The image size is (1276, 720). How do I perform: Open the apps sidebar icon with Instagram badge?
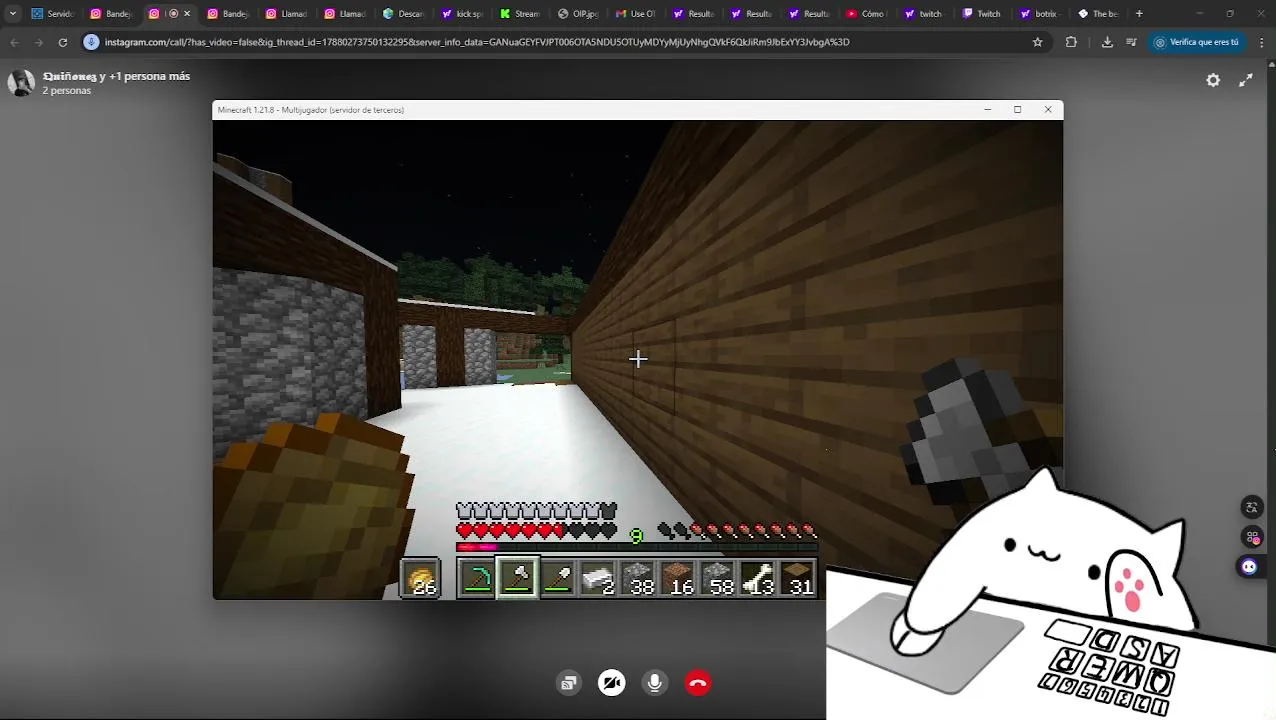coord(1250,537)
